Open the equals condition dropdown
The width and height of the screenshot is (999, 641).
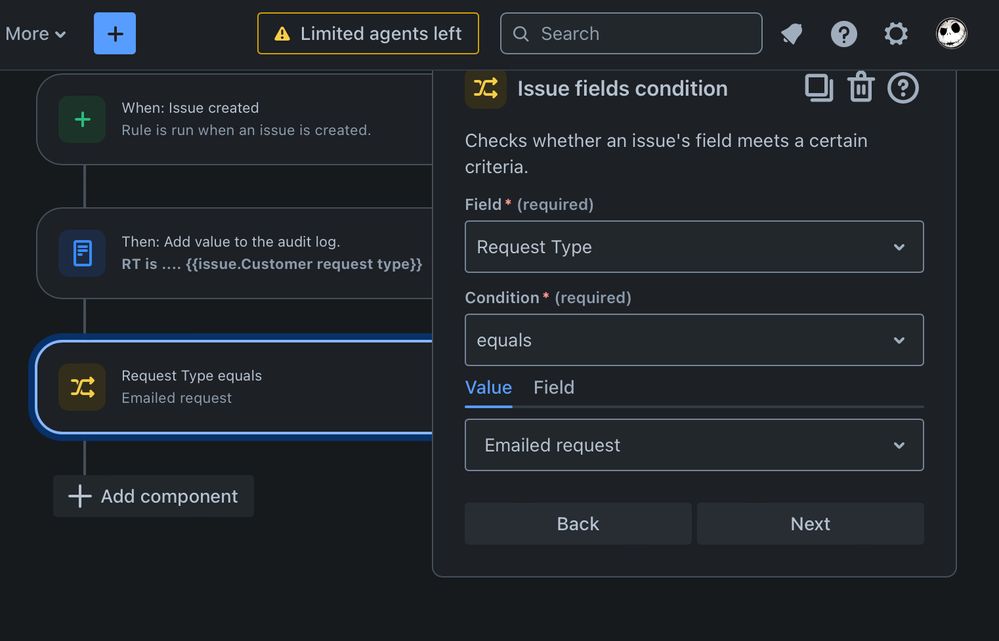click(x=694, y=340)
